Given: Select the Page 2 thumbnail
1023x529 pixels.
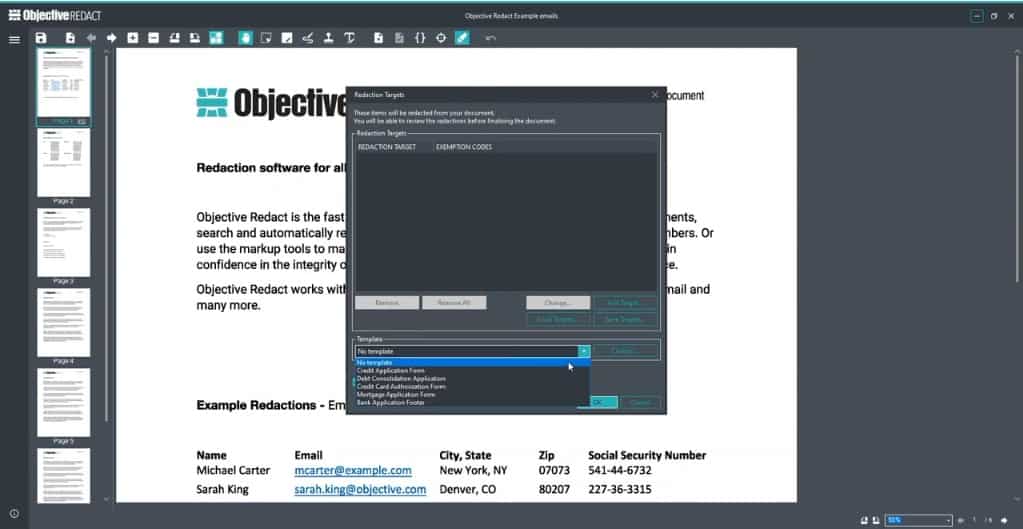Looking at the screenshot, I should pyautogui.click(x=64, y=163).
